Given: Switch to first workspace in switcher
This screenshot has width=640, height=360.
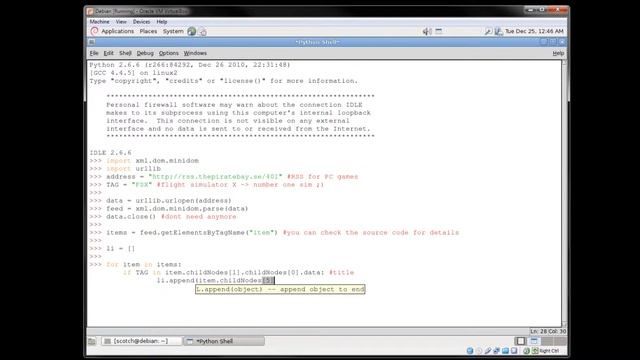Looking at the screenshot, I should coord(521,341).
